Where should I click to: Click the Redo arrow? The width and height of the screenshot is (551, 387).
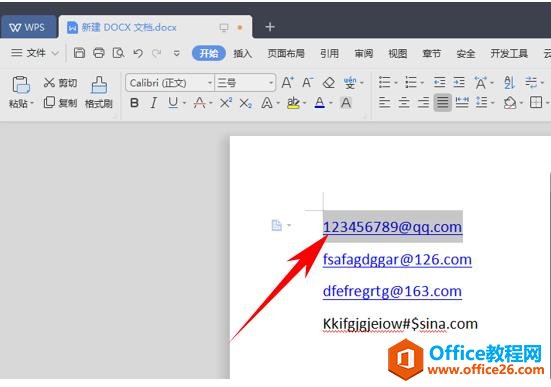coord(157,53)
